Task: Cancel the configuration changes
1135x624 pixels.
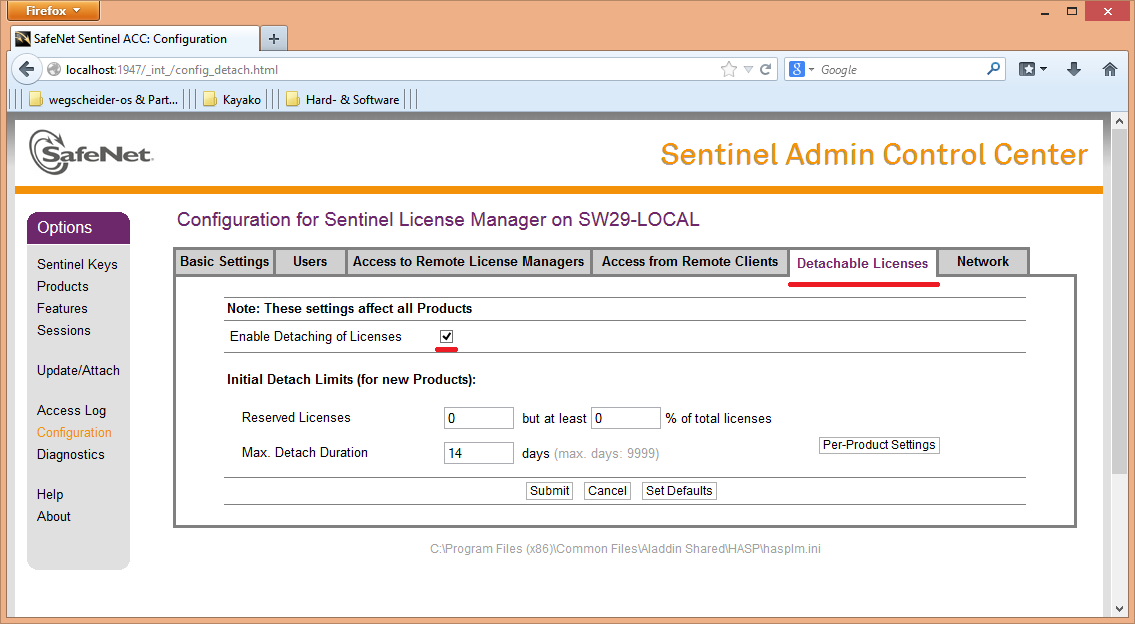Action: point(607,491)
